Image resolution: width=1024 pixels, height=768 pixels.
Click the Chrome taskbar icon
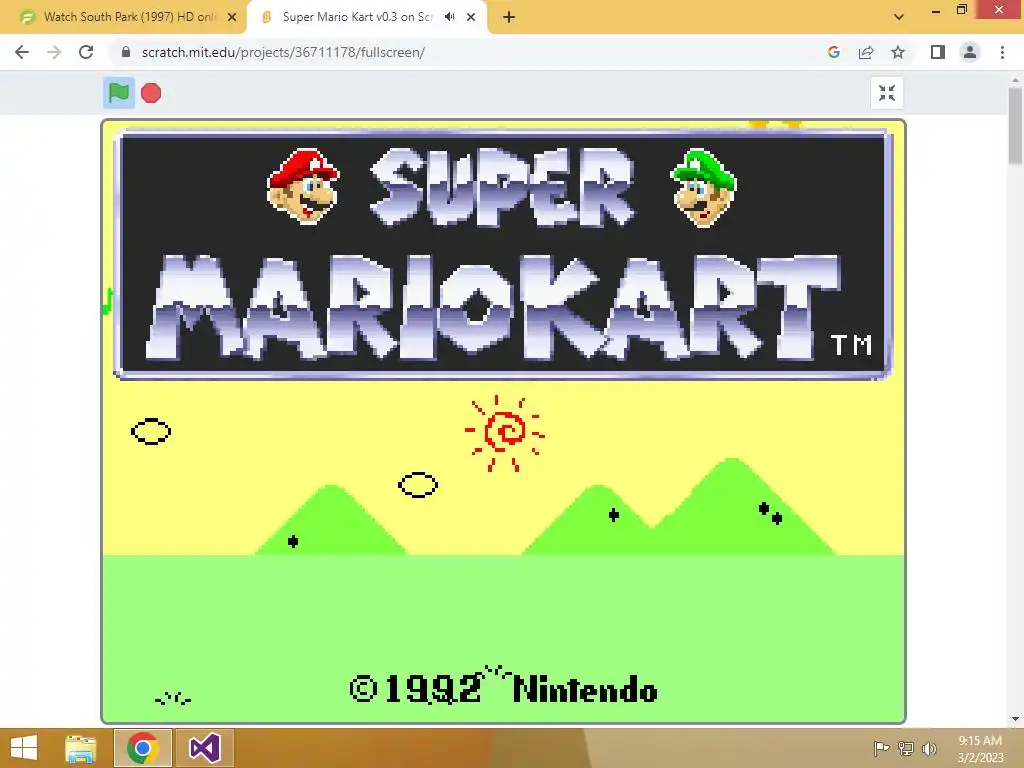pyautogui.click(x=143, y=748)
